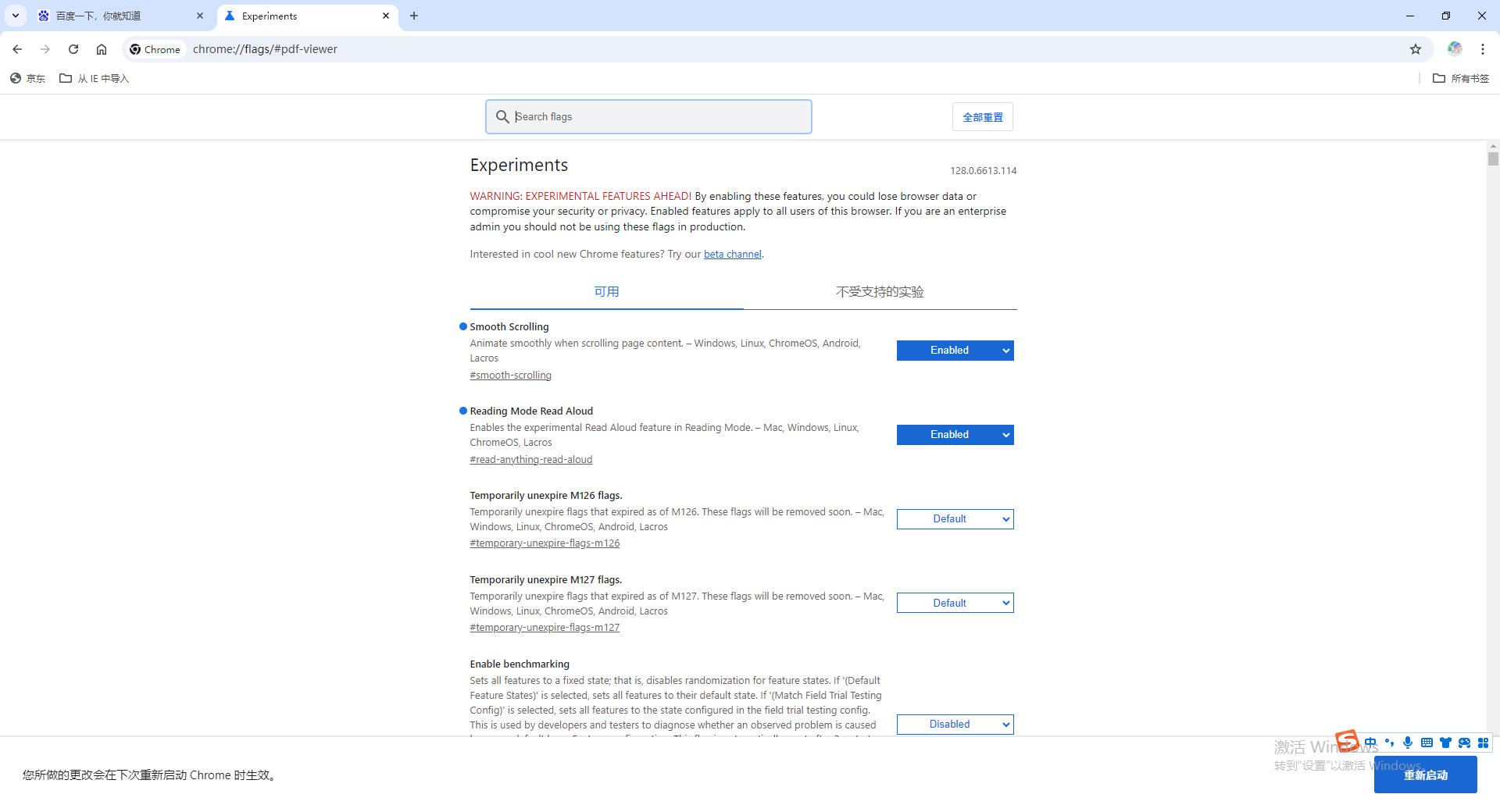This screenshot has width=1500, height=812.
Task: Click the Temporarily unexpire M127 flags title
Action: click(546, 580)
